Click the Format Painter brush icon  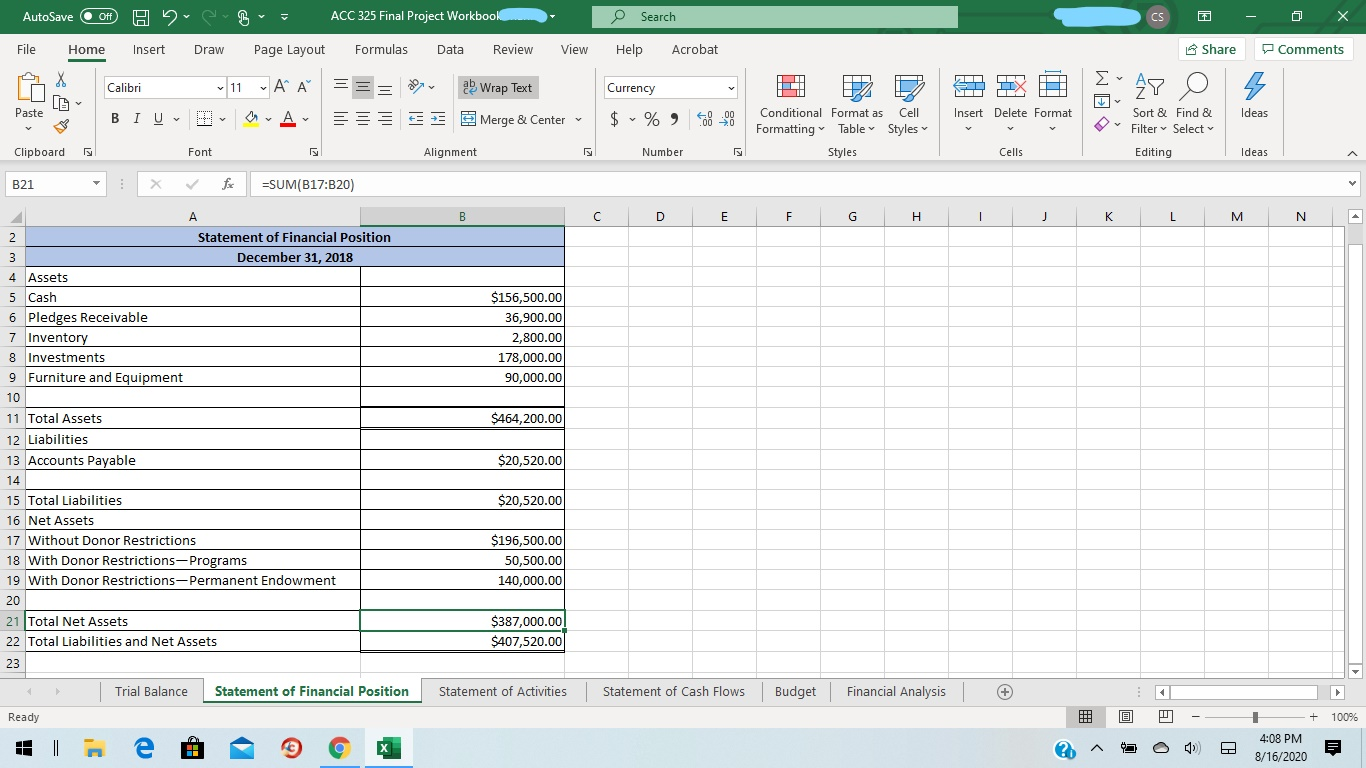[x=60, y=126]
